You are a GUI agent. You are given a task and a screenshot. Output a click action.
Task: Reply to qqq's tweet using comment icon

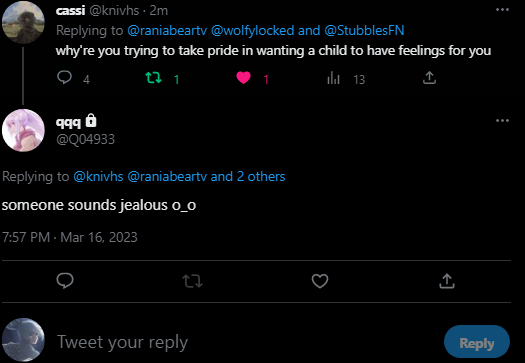pyautogui.click(x=65, y=281)
